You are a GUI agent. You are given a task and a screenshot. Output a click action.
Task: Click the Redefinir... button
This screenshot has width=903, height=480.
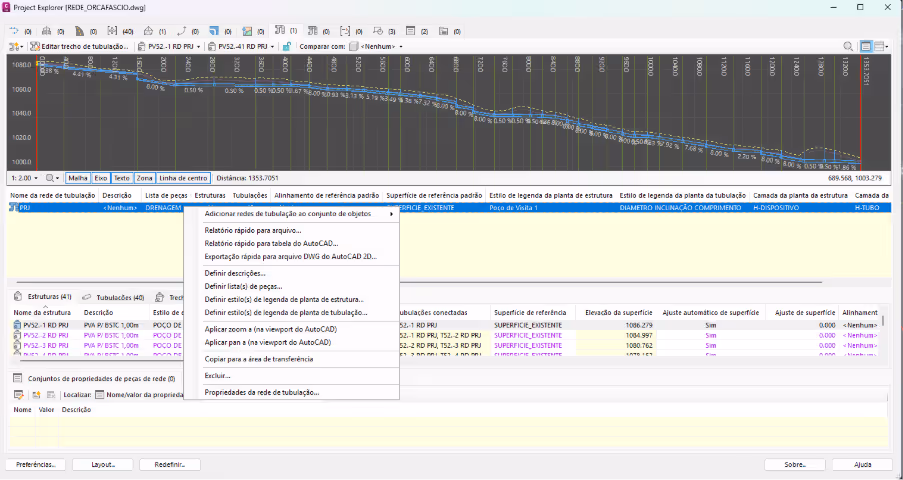(x=169, y=464)
